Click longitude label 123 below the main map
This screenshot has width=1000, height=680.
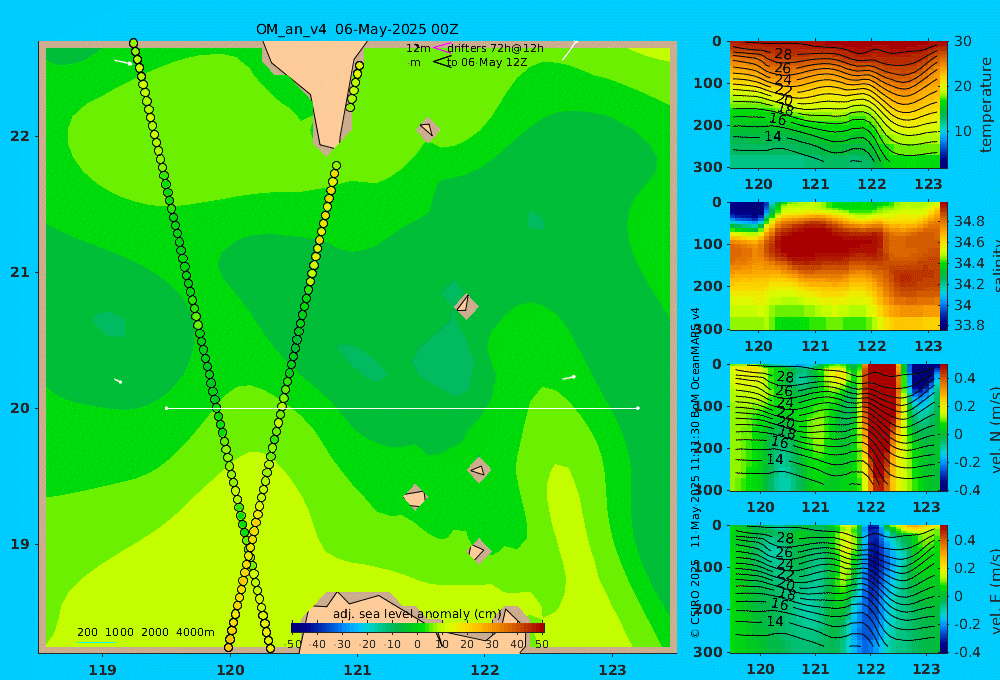click(x=613, y=670)
